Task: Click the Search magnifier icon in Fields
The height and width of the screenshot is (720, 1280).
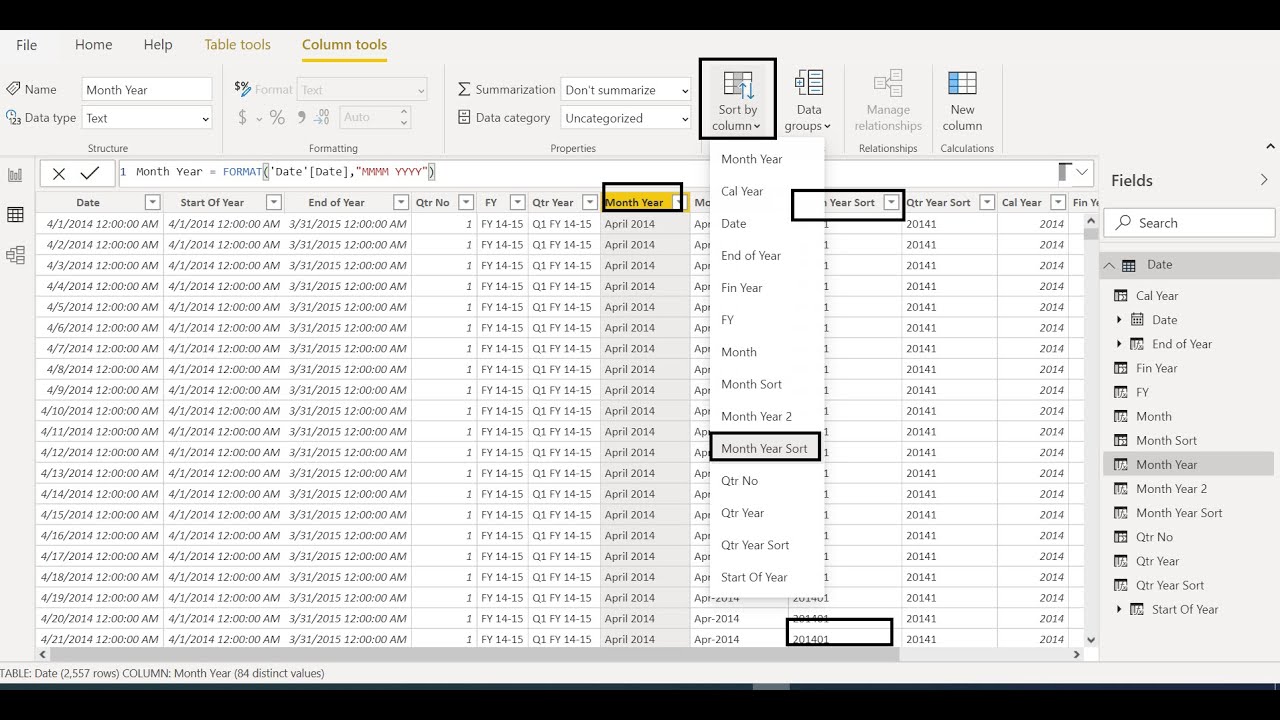Action: pos(1124,222)
